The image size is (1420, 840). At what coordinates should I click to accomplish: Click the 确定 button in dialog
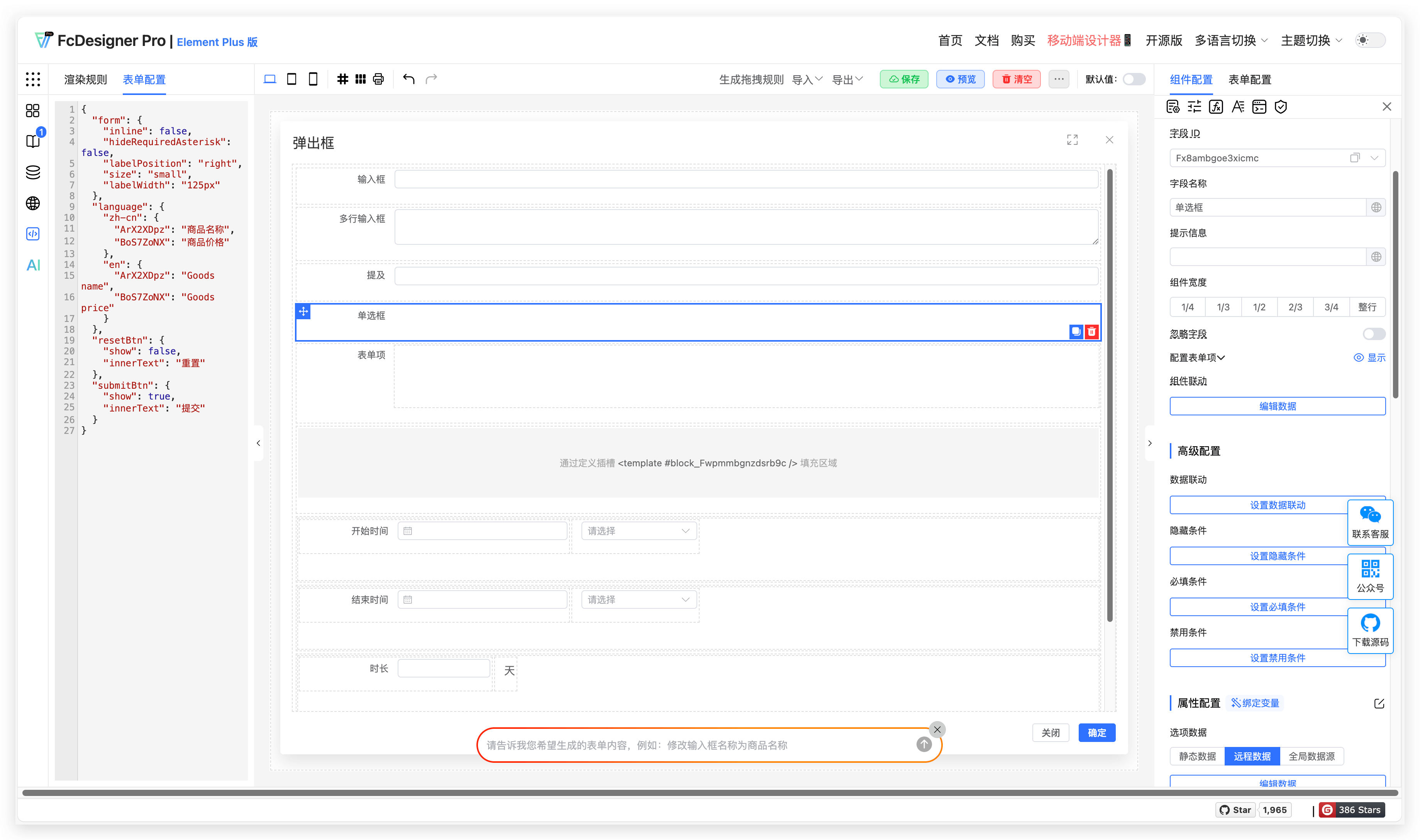click(x=1096, y=732)
